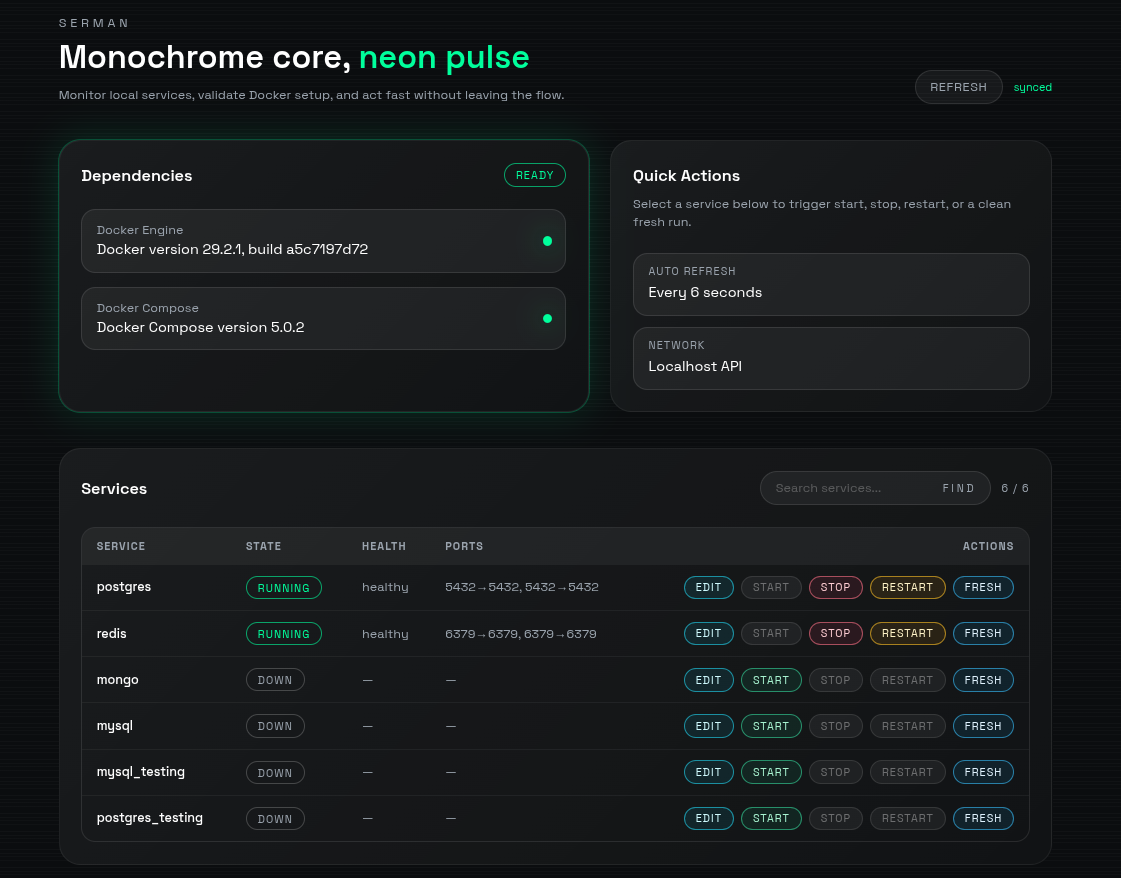Restart the redis service
Image resolution: width=1121 pixels, height=878 pixels.
point(907,633)
